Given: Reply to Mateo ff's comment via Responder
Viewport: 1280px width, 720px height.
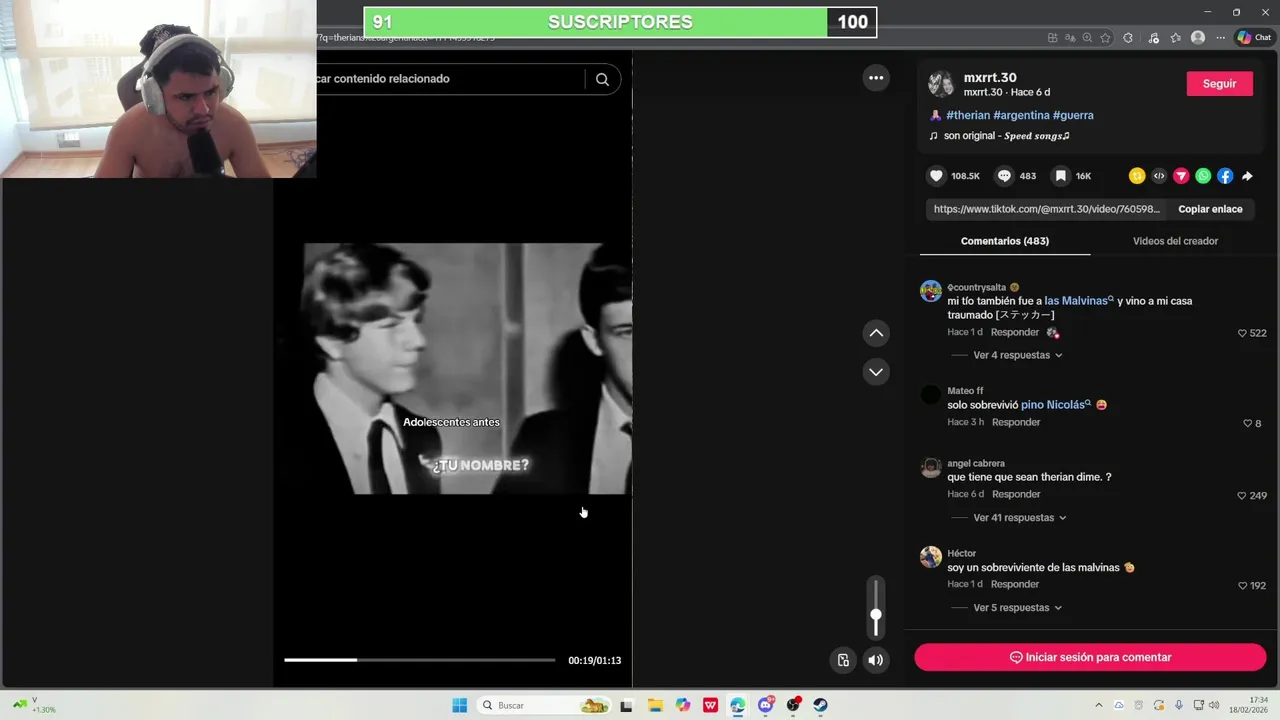Looking at the screenshot, I should coord(1016,422).
